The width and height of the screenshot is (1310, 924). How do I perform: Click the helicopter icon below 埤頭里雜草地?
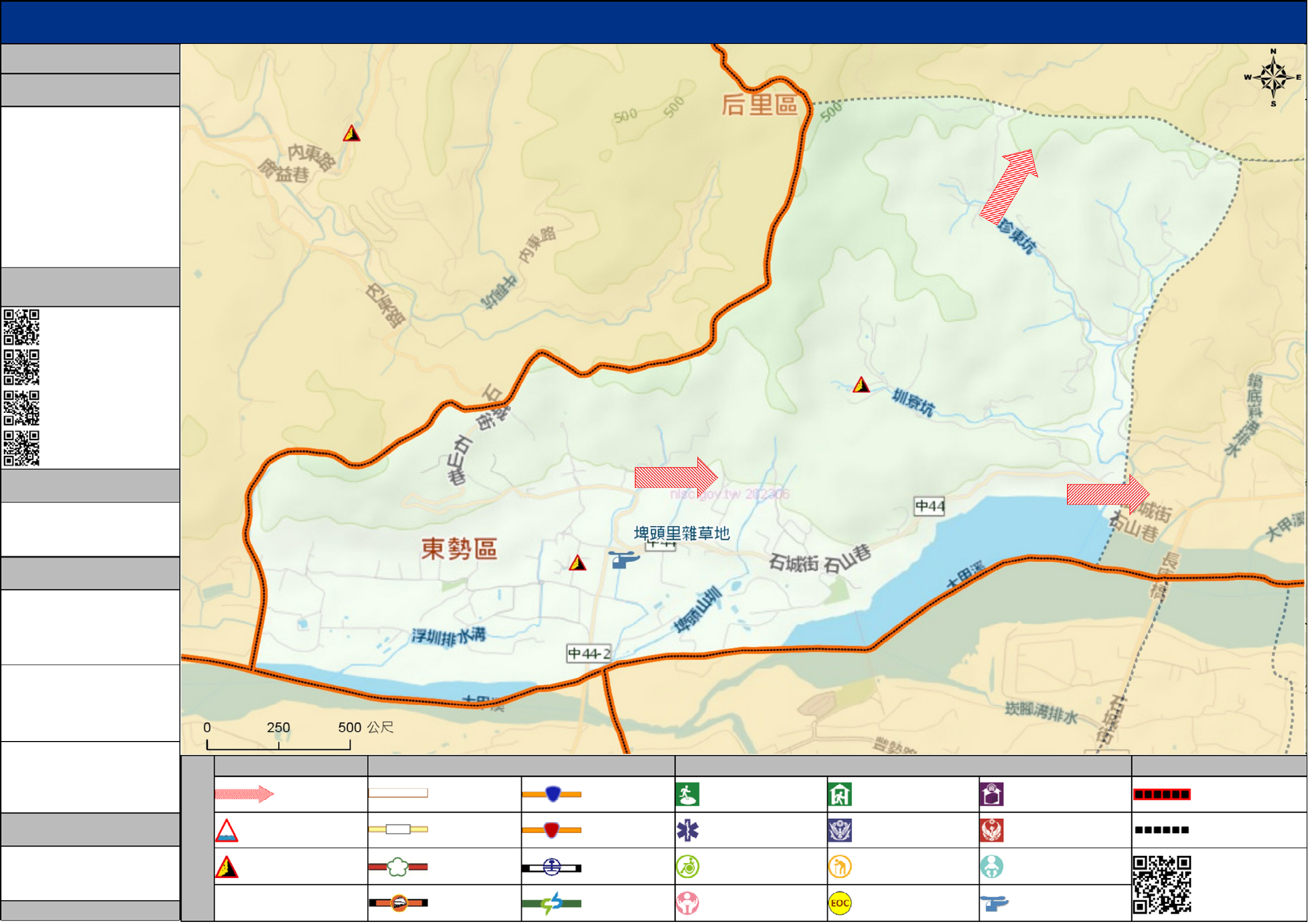(x=623, y=560)
